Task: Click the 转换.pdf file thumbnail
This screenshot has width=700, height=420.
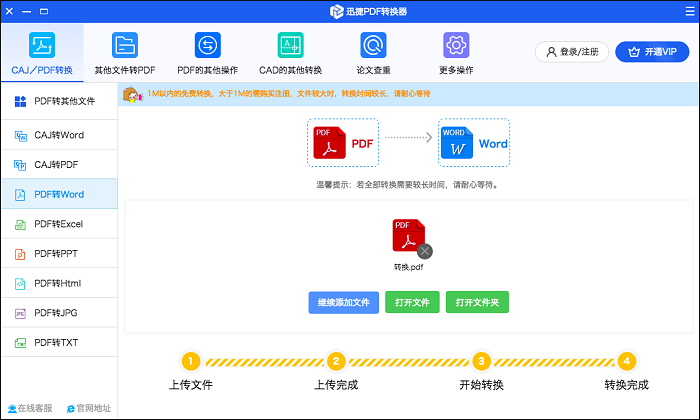Action: tap(407, 238)
